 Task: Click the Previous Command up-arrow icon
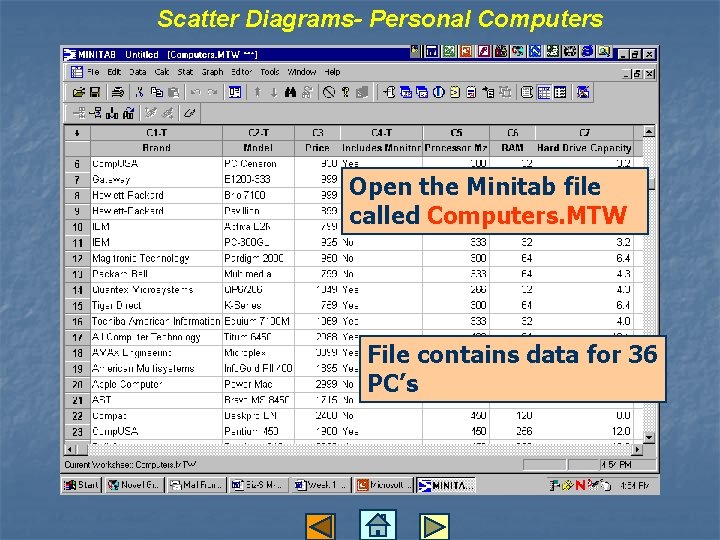[258, 93]
